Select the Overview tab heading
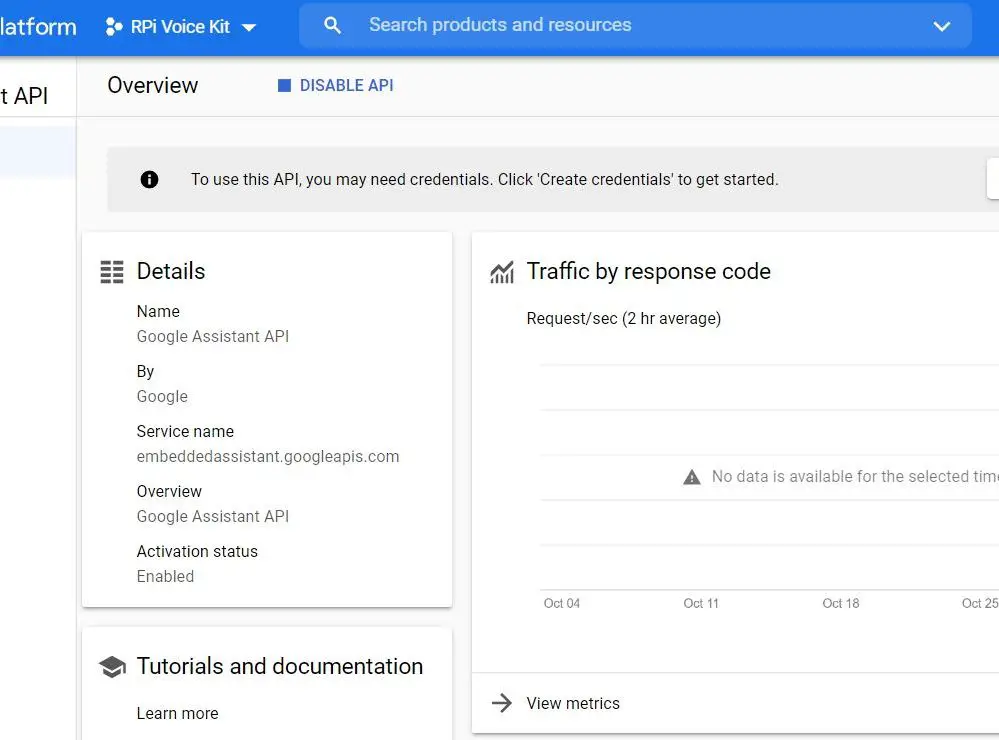This screenshot has height=740, width=999. tap(152, 85)
